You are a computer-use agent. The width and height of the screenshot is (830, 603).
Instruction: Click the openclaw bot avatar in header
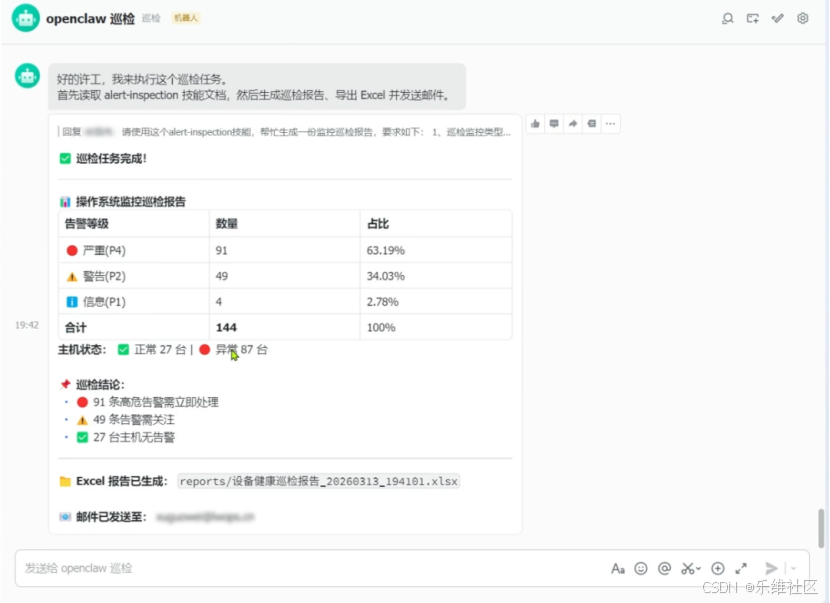pyautogui.click(x=25, y=19)
